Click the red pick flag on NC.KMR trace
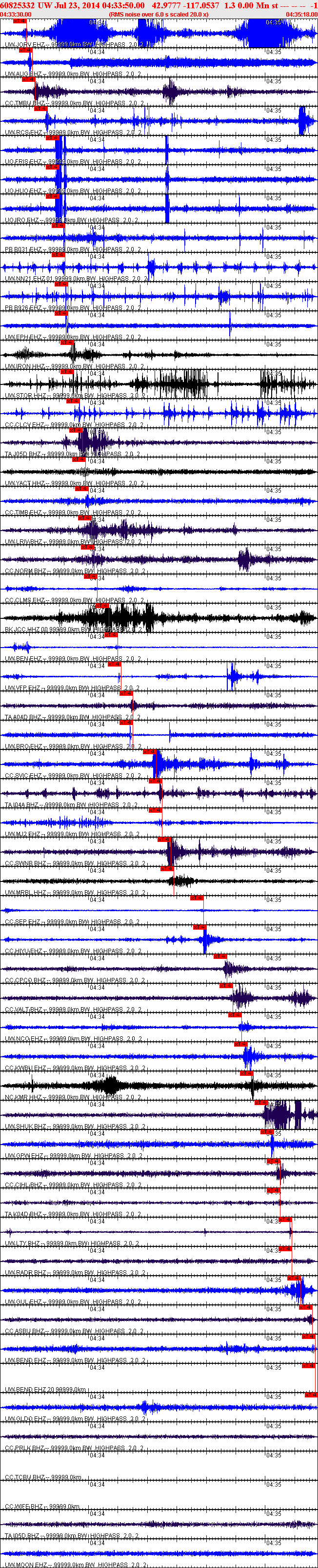Viewport: 318px width, 1568px height. 246,1074
